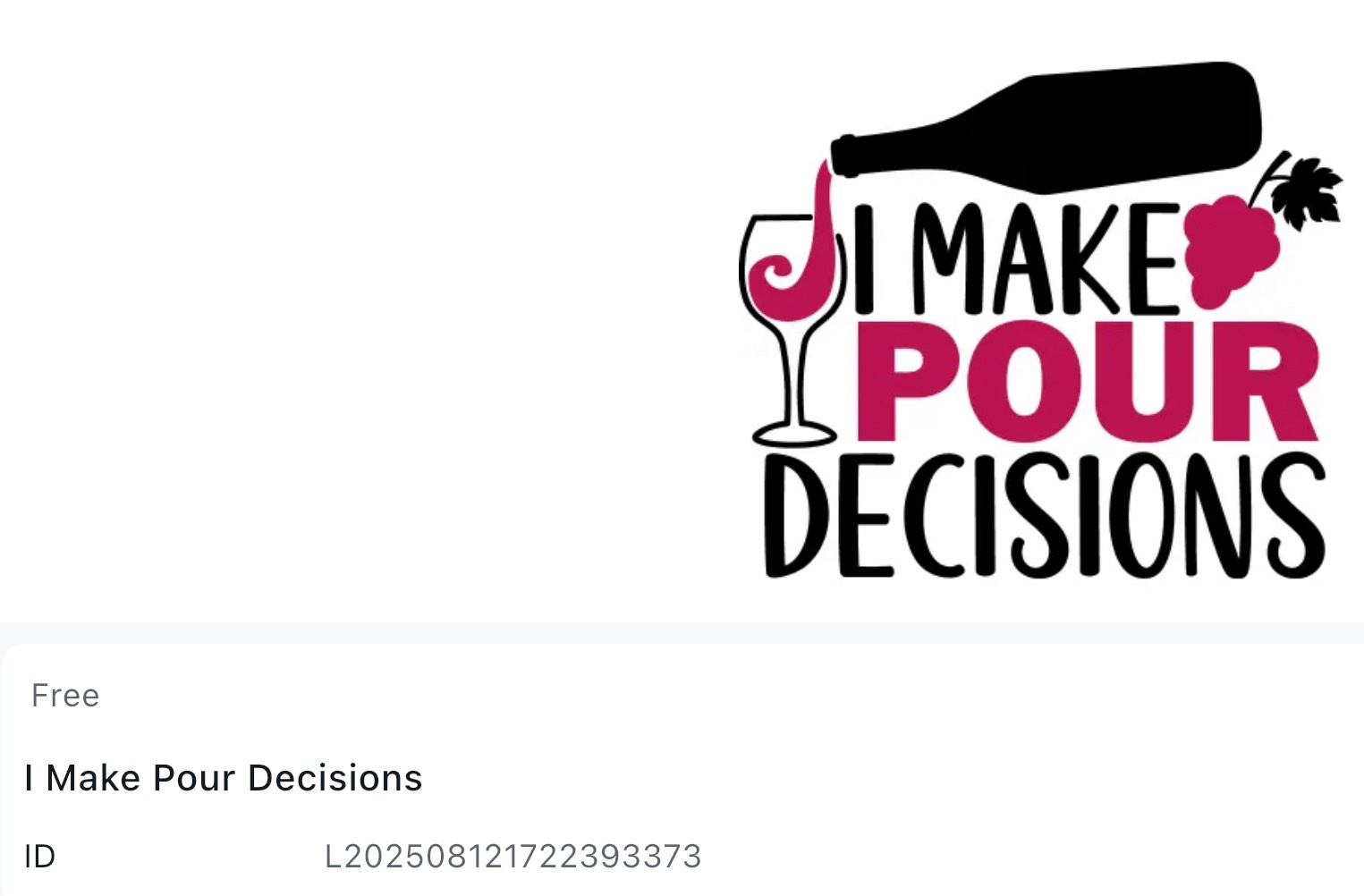Select the wine glass illustration
Viewport: 1364px width, 896px height.
[791, 331]
